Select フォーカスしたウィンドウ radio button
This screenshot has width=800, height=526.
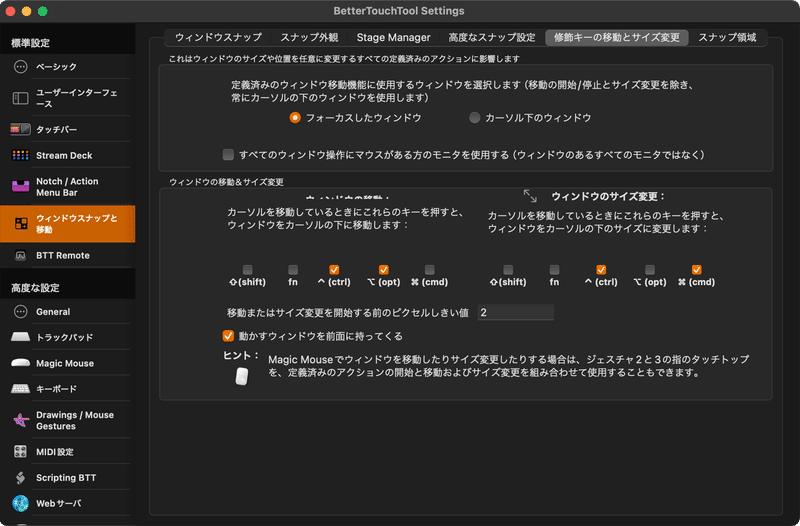[295, 118]
